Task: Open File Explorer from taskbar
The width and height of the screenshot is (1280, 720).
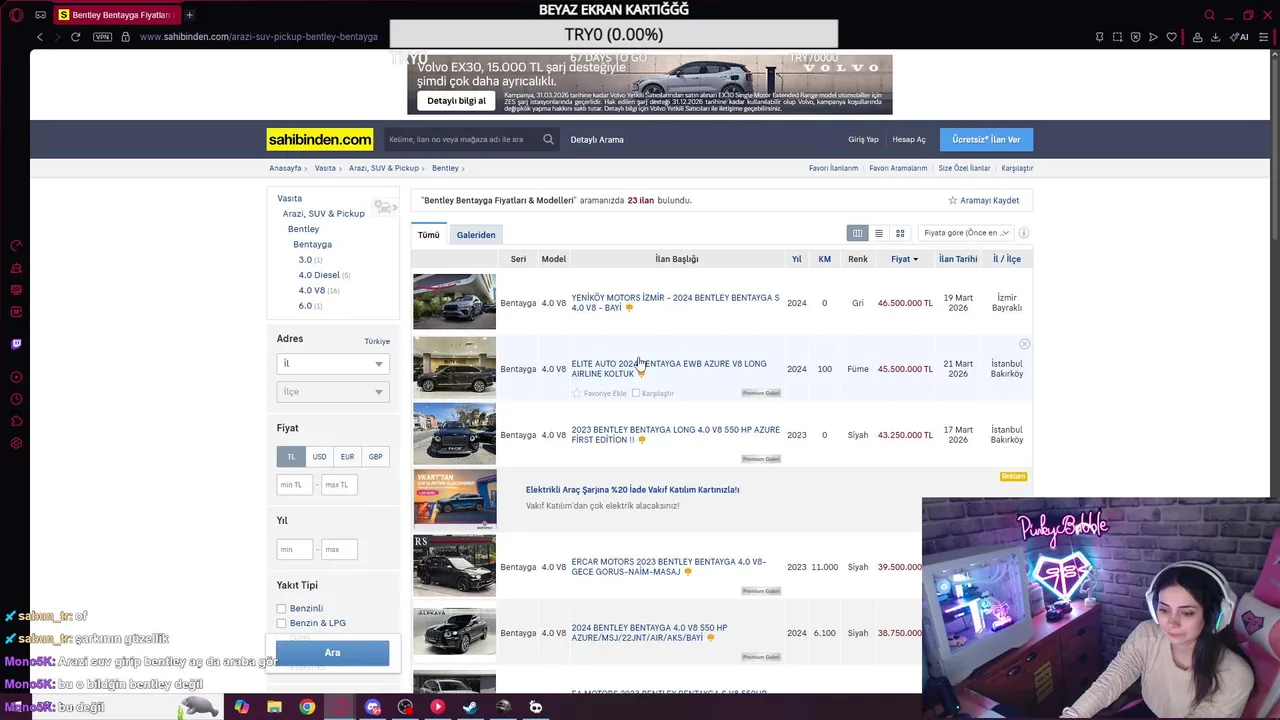Action: tap(274, 707)
